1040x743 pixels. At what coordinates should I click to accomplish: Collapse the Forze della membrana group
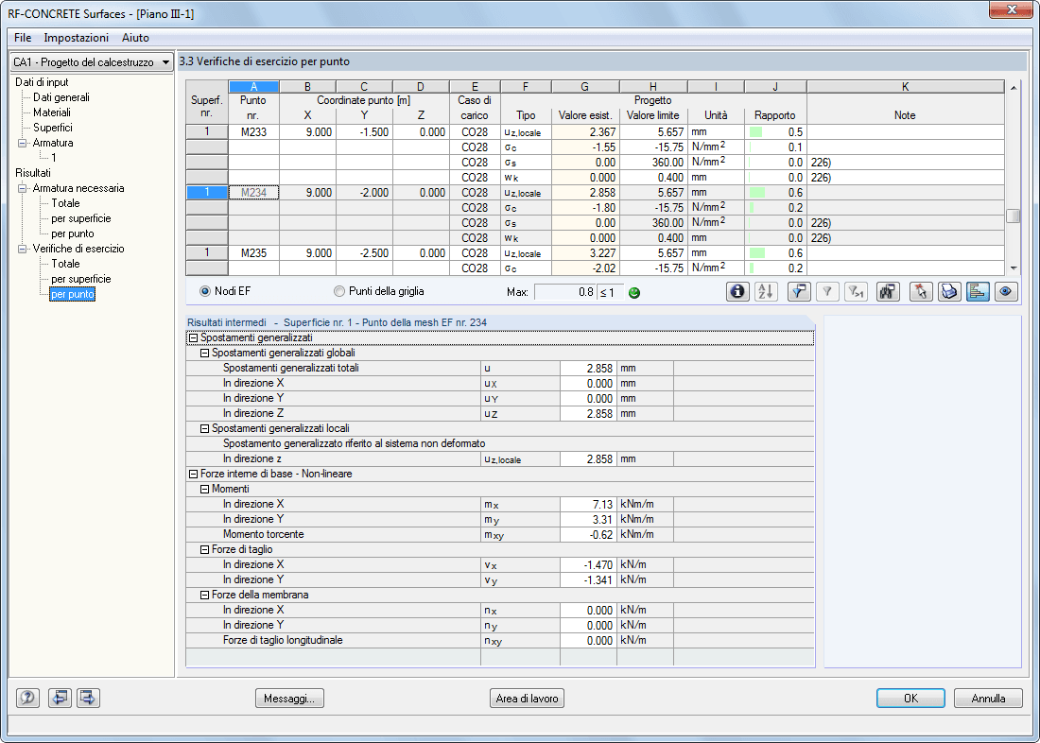point(204,595)
